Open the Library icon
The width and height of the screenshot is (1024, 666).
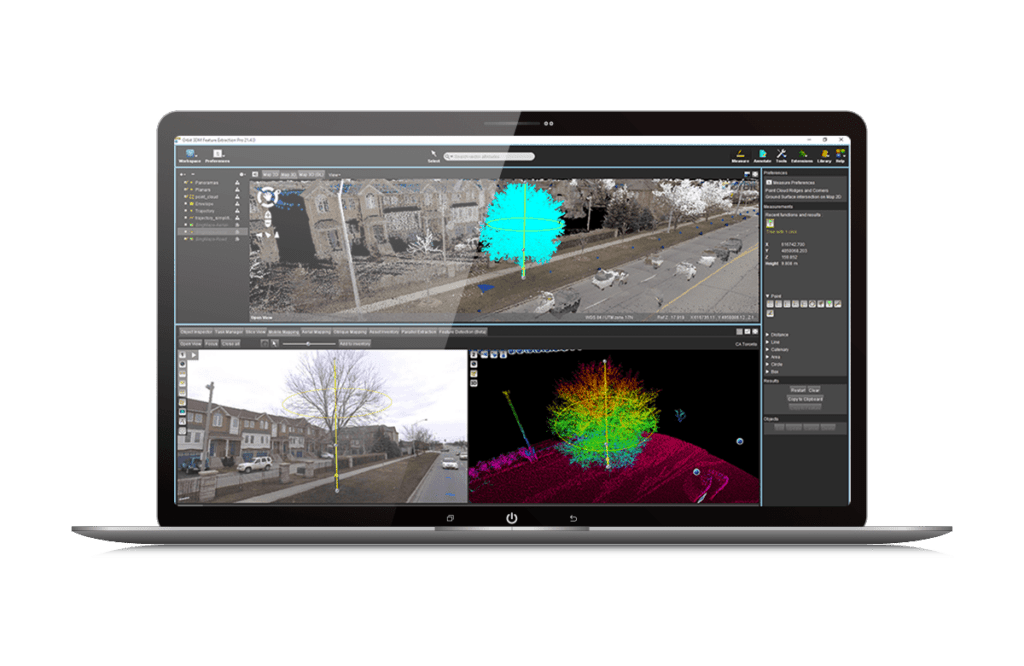point(824,154)
